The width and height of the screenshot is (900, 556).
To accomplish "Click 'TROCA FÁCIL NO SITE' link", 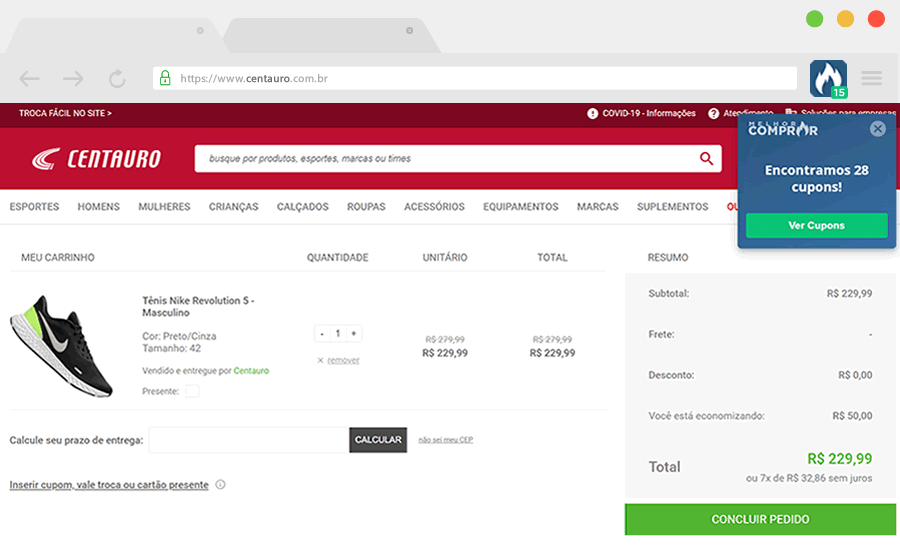I will [65, 114].
